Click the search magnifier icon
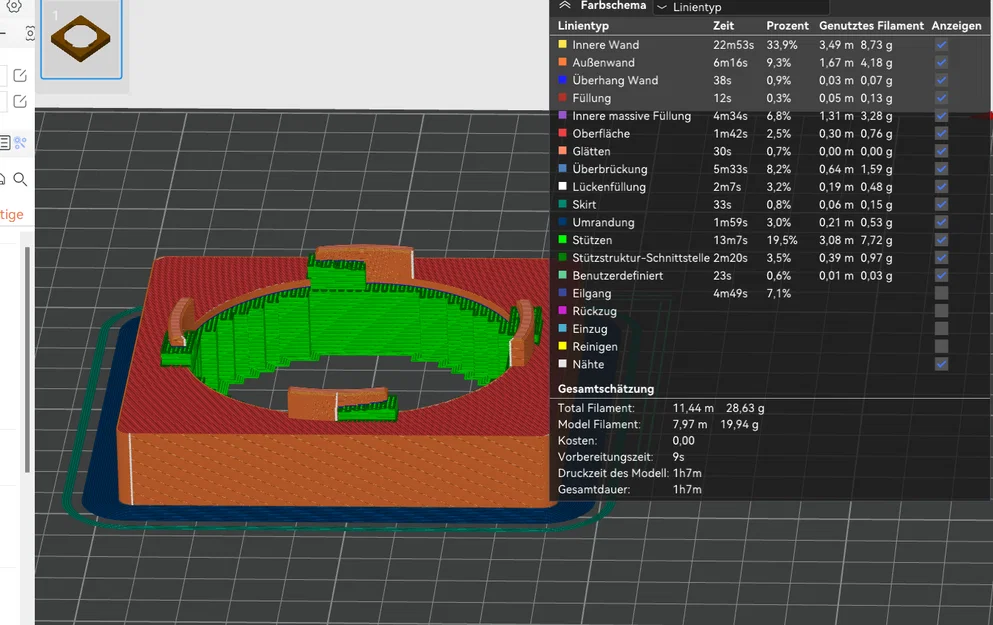 point(20,179)
